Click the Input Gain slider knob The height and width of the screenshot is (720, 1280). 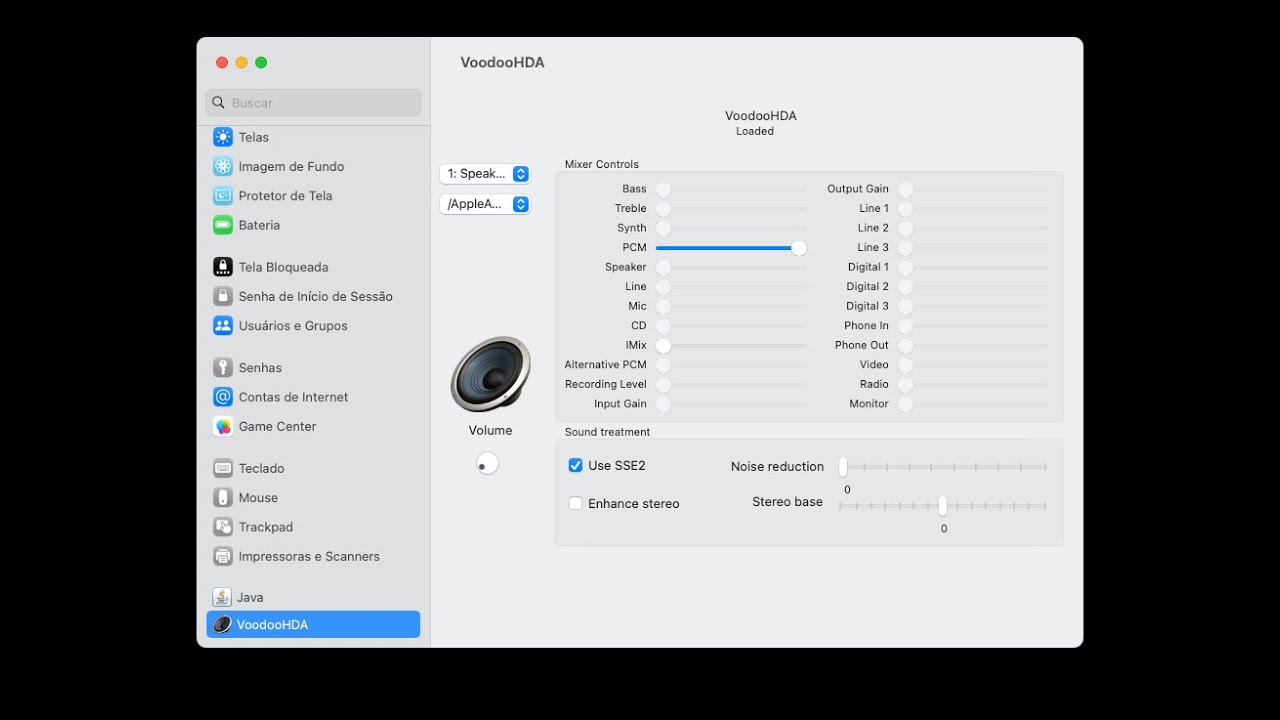[663, 404]
